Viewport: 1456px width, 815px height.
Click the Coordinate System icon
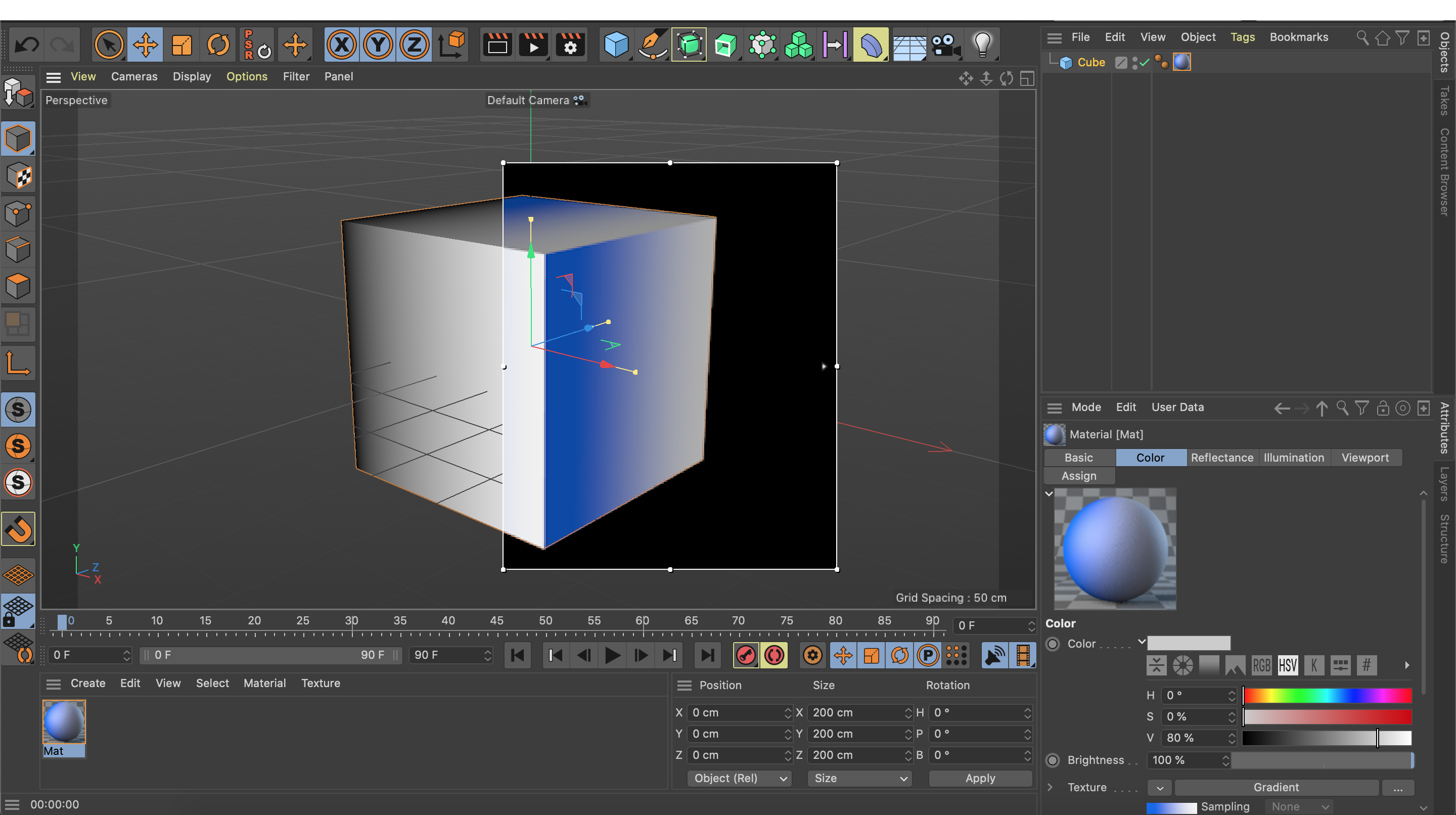pyautogui.click(x=451, y=44)
